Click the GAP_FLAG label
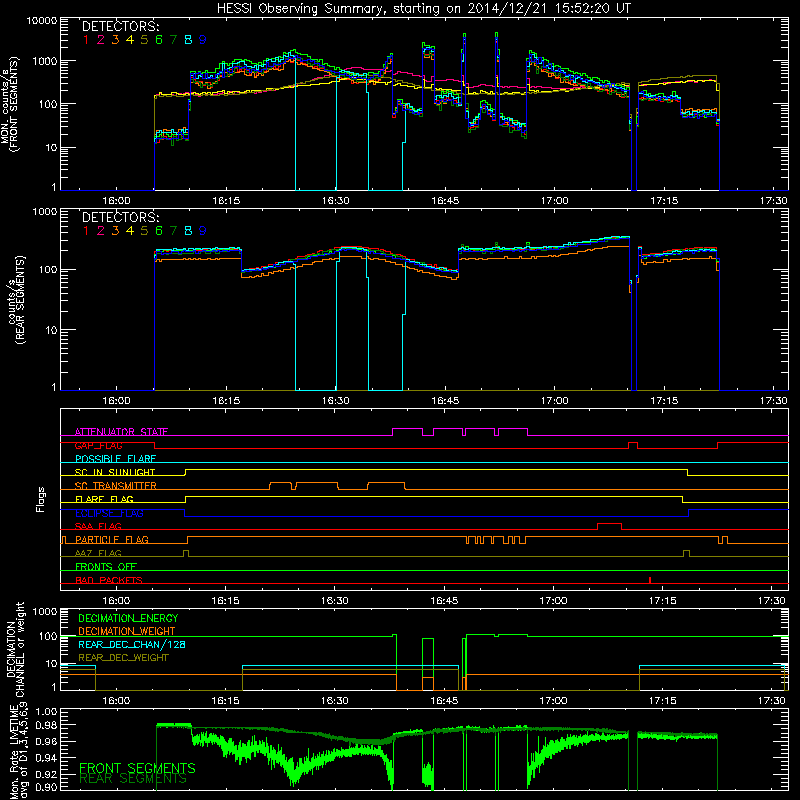 click(x=98, y=445)
